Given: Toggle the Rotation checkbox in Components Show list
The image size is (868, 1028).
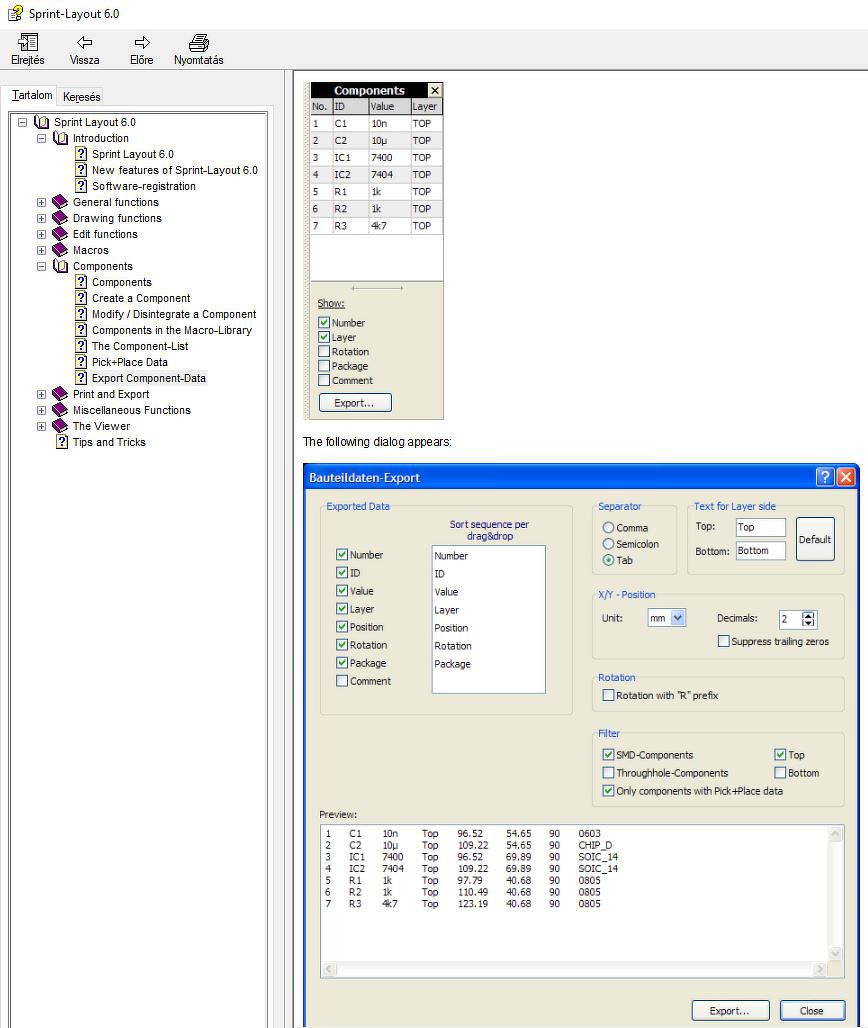Looking at the screenshot, I should click(x=324, y=351).
